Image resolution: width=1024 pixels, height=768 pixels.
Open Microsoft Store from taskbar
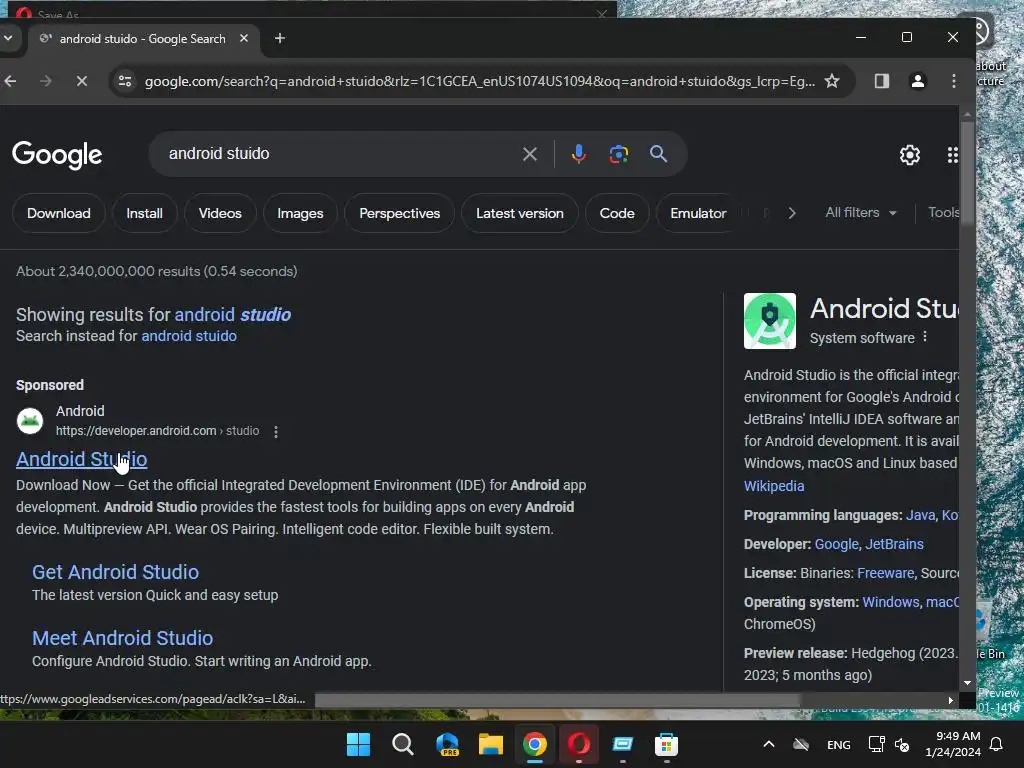(x=666, y=744)
